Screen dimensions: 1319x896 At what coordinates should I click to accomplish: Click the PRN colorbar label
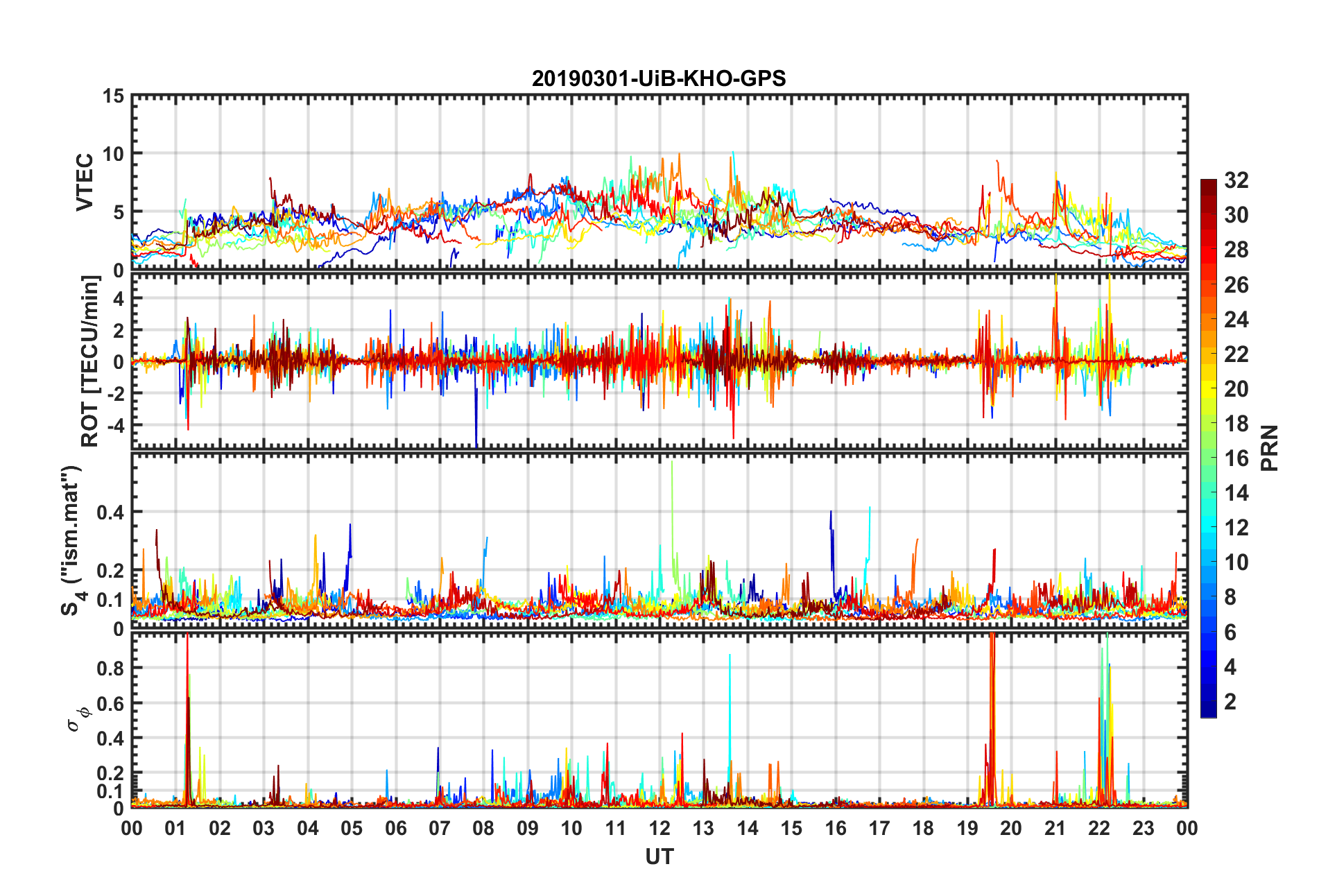1270,448
